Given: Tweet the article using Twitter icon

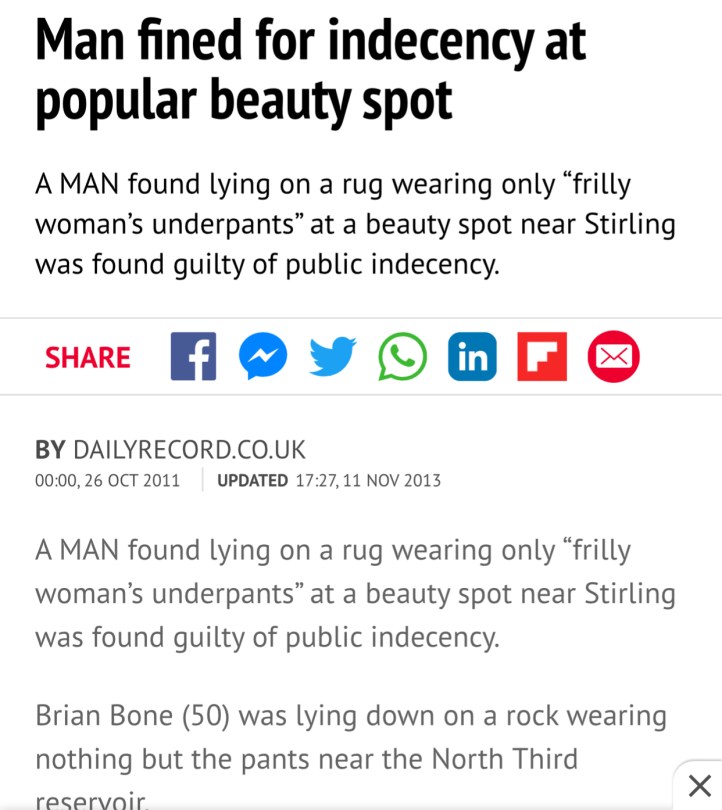Looking at the screenshot, I should tap(333, 357).
